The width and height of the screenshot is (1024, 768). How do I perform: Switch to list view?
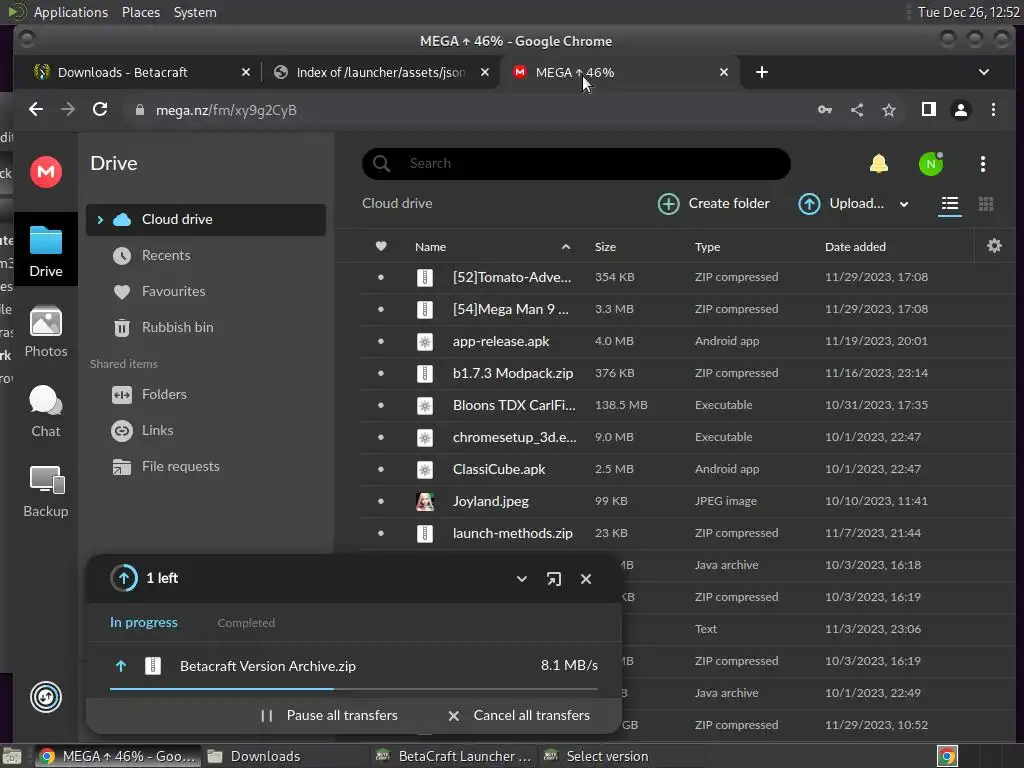(950, 204)
